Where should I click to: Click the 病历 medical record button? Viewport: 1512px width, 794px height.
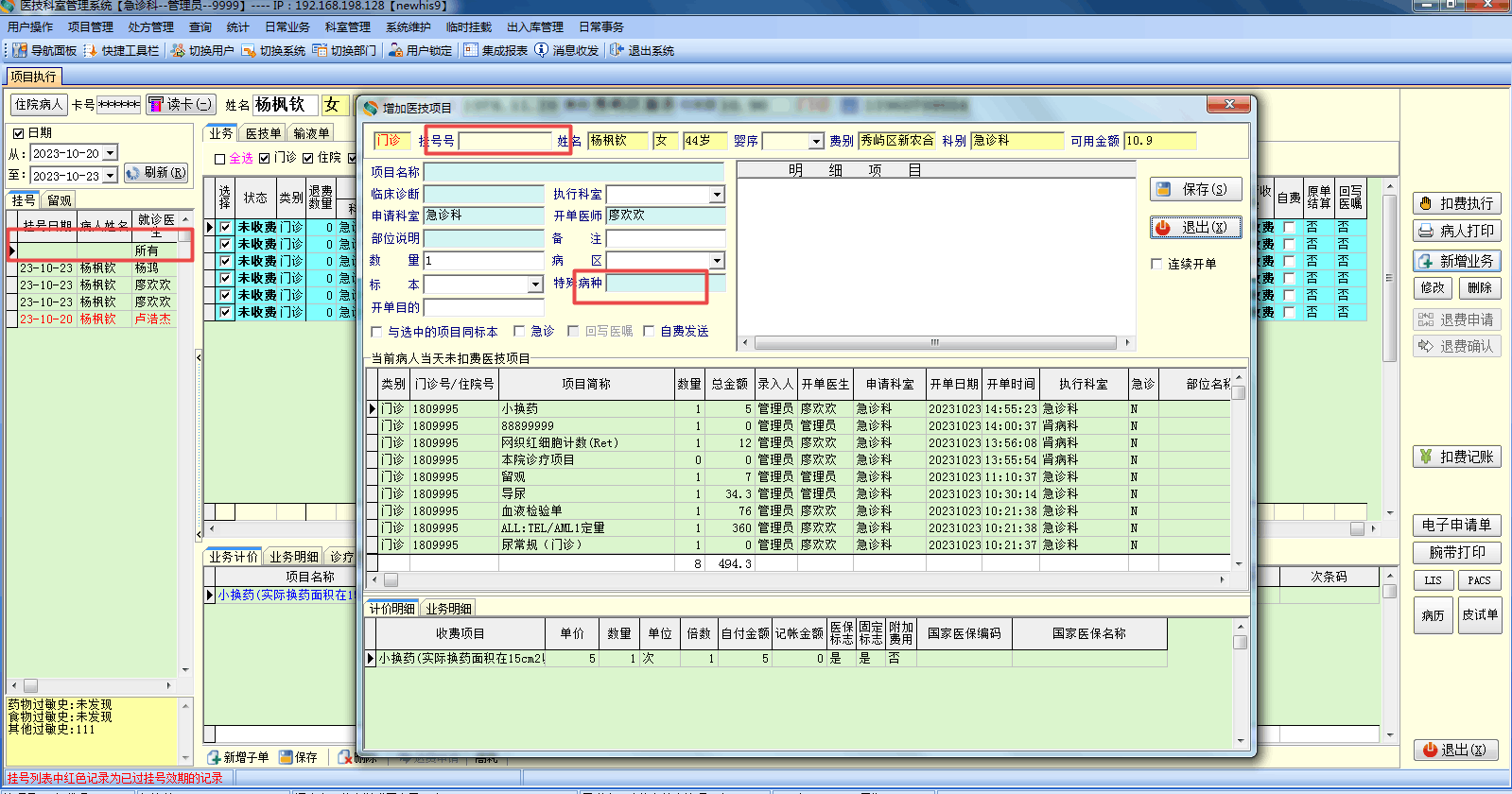point(1433,615)
